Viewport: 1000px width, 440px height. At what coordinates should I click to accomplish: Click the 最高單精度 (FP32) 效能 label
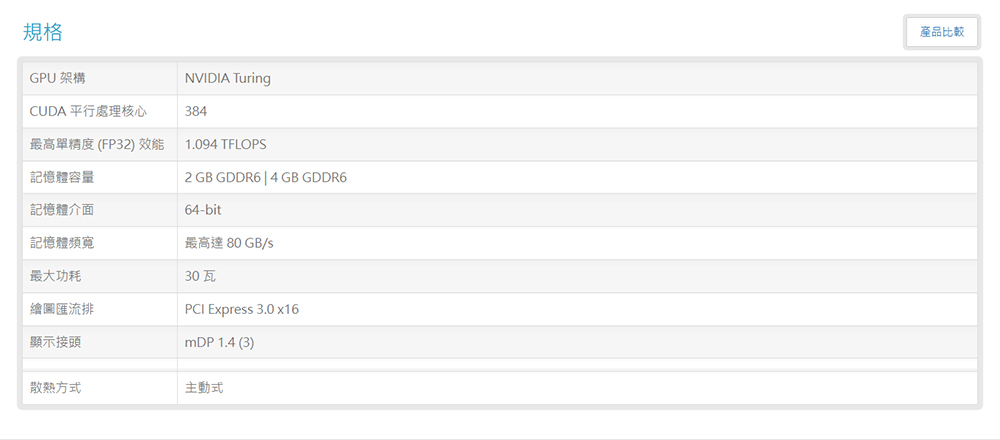coord(97,145)
